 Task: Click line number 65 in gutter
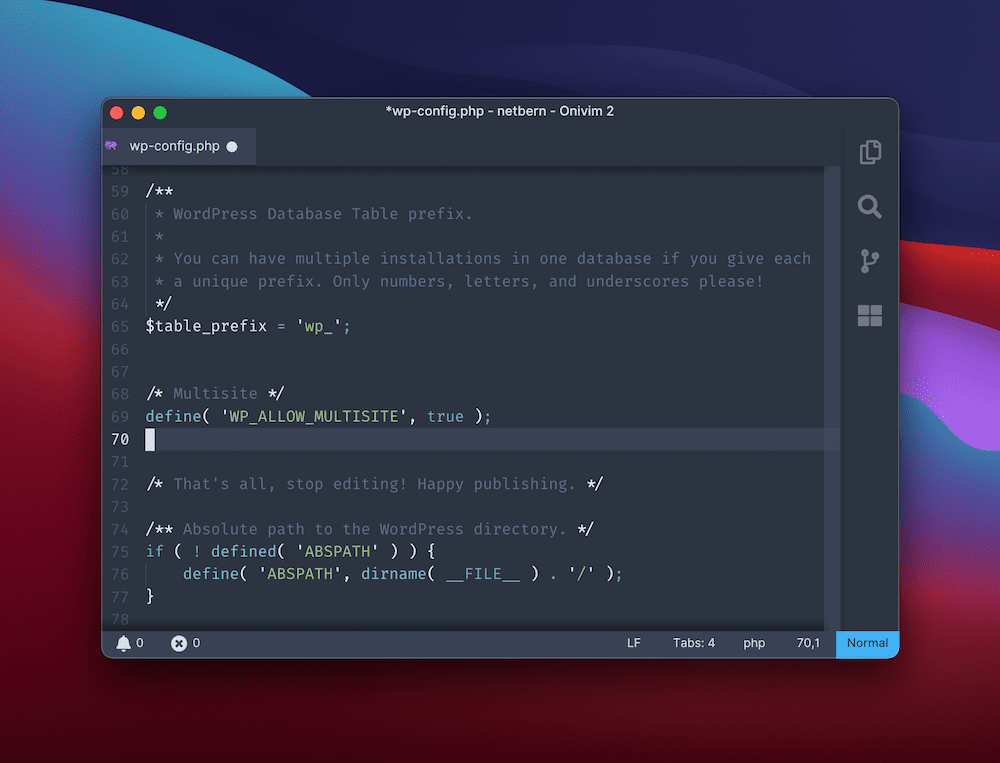120,327
